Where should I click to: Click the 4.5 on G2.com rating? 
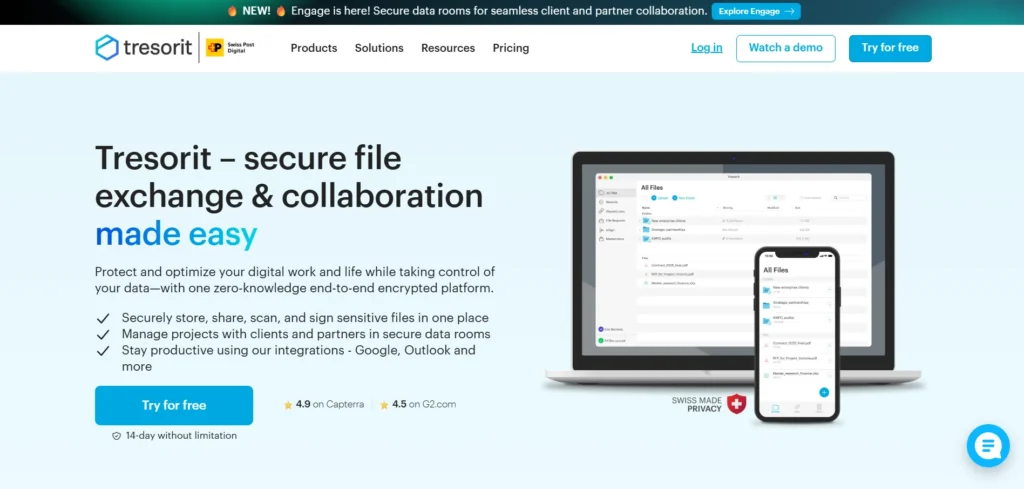[418, 405]
